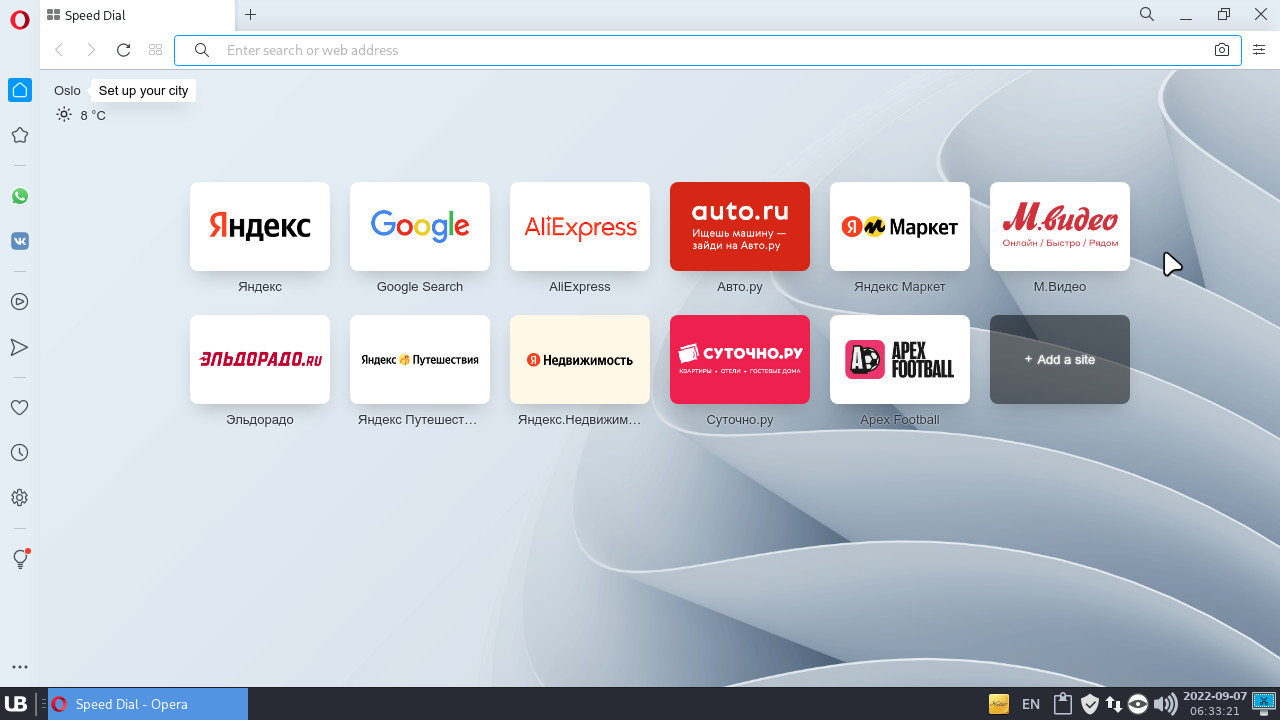The height and width of the screenshot is (720, 1280).
Task: Open a new tab with plus button
Action: (250, 15)
